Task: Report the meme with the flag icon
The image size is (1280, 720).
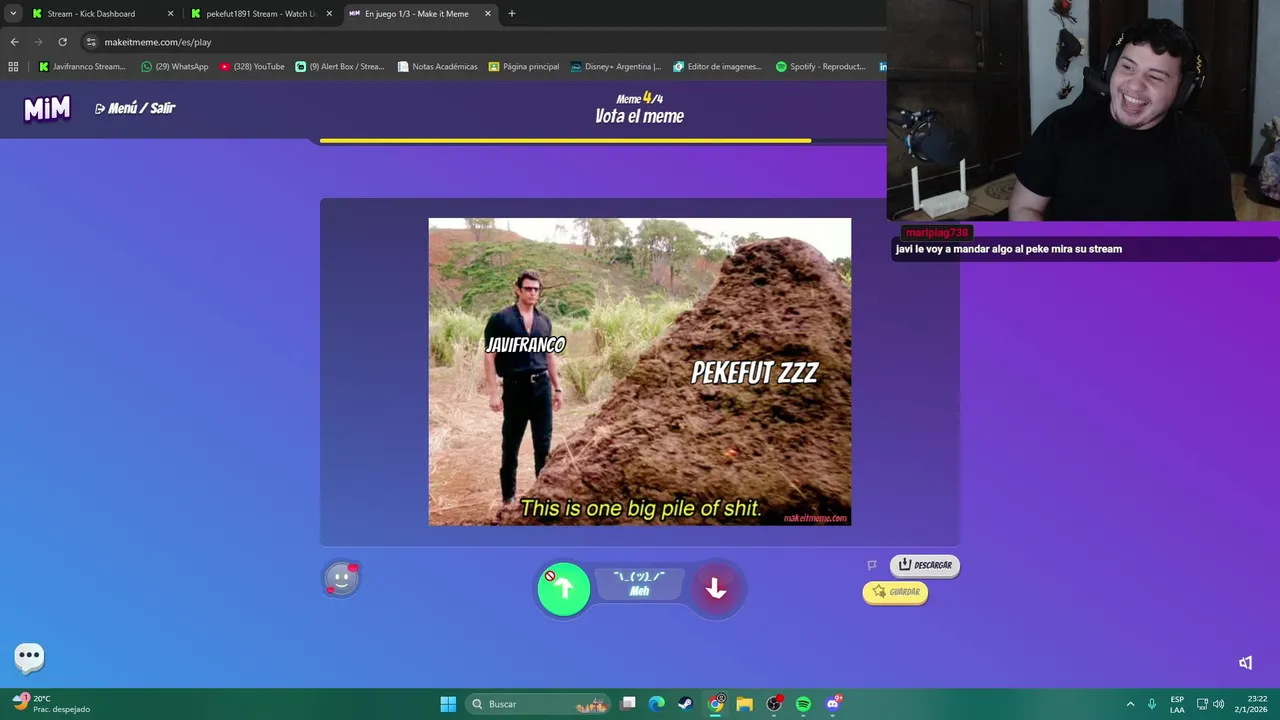Action: click(872, 565)
